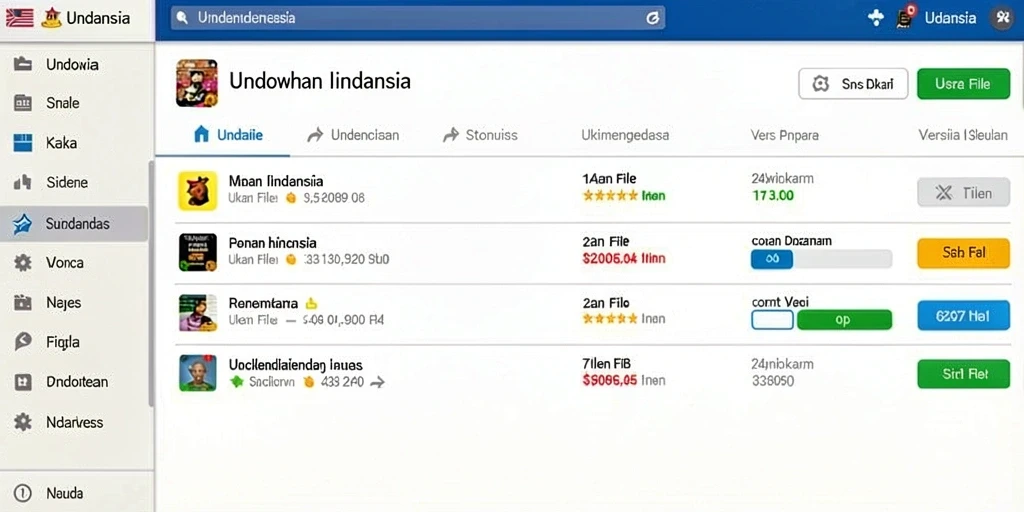Click the grey Tilen button

tap(963, 193)
